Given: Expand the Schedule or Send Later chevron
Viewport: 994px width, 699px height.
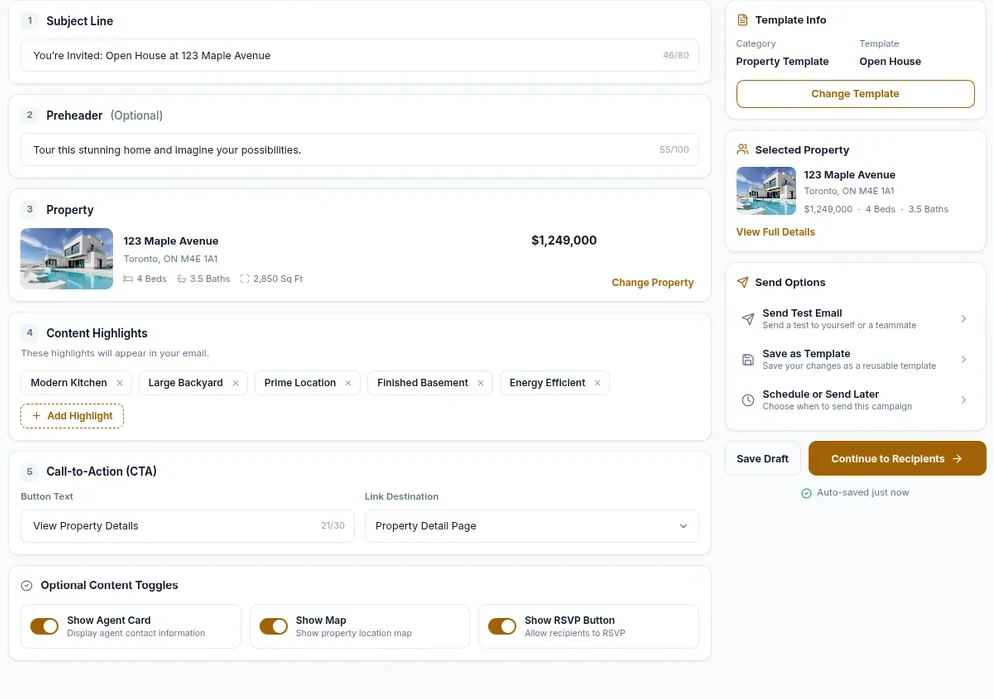Looking at the screenshot, I should pyautogui.click(x=964, y=400).
